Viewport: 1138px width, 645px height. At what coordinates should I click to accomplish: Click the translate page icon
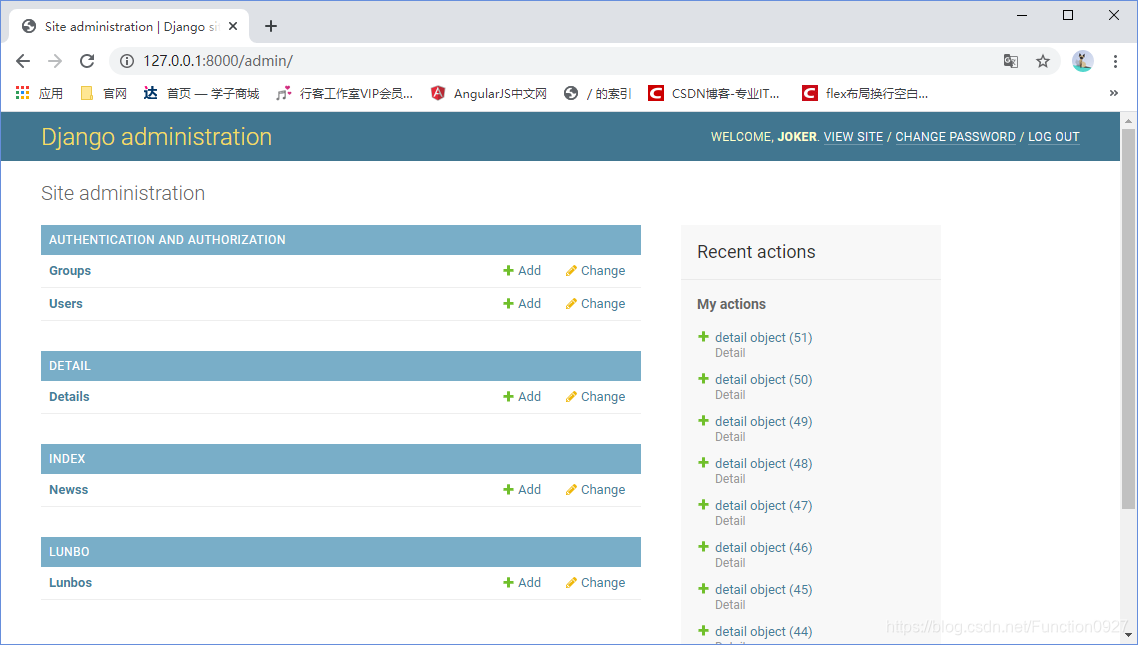click(x=1011, y=61)
